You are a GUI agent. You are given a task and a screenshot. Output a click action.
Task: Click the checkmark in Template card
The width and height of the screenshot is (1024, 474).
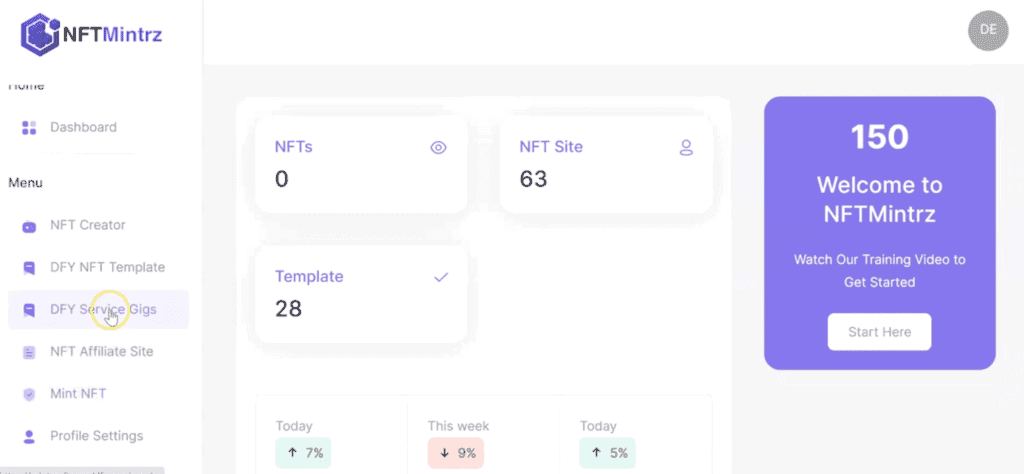[x=441, y=277]
